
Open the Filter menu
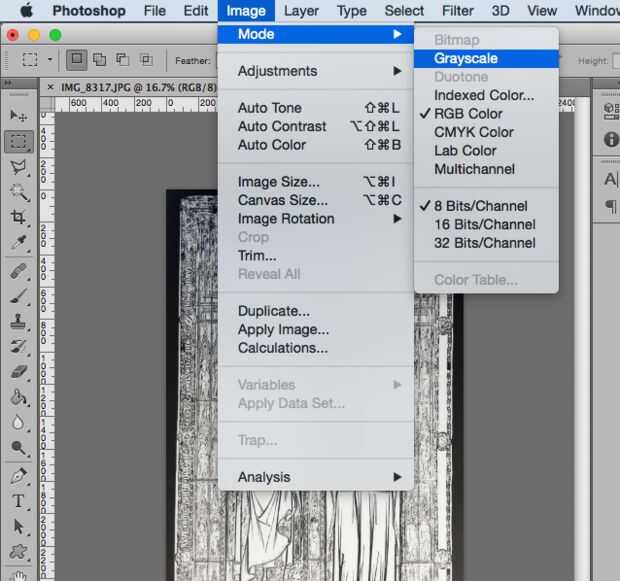457,11
